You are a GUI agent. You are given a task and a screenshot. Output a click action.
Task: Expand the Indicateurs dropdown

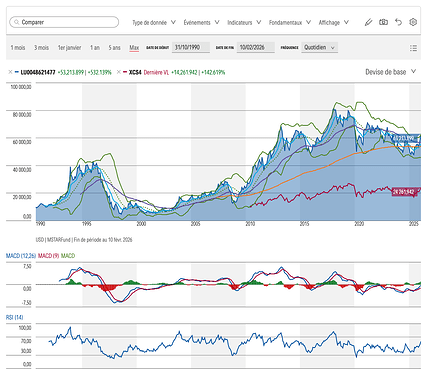click(x=244, y=22)
